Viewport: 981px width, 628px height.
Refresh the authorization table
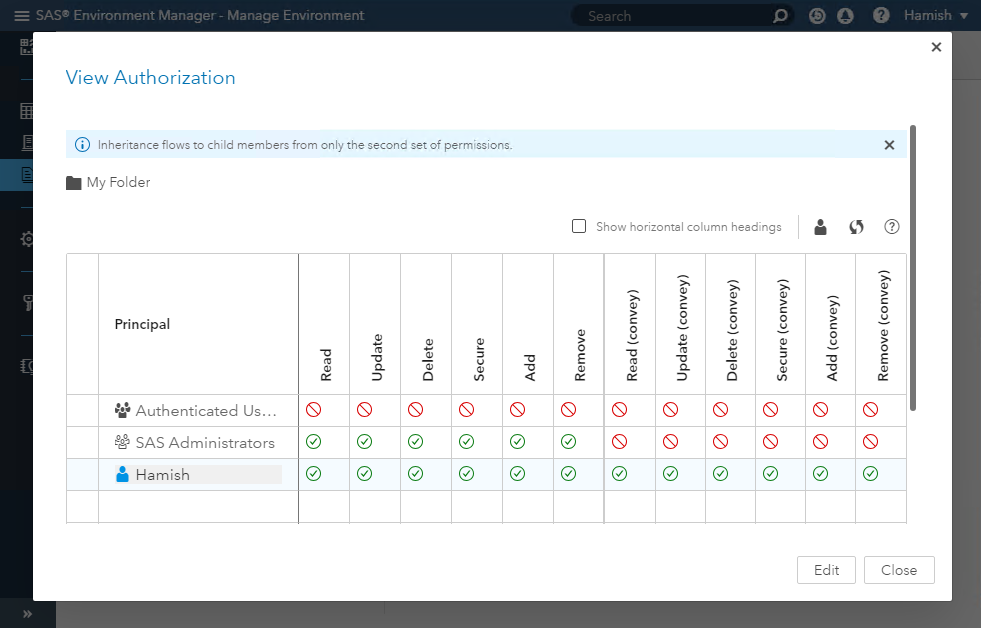[856, 227]
